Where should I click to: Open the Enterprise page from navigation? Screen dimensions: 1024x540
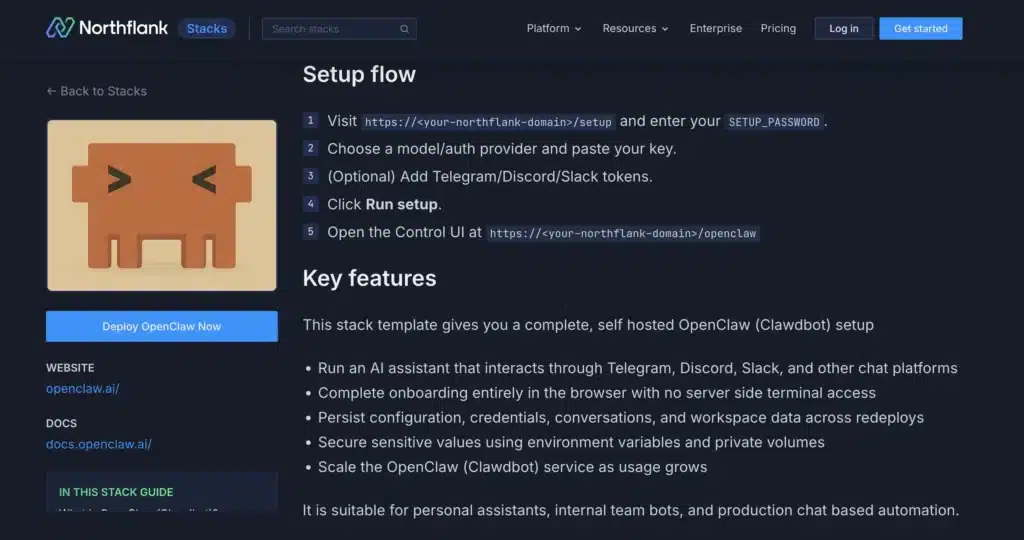[x=715, y=29]
